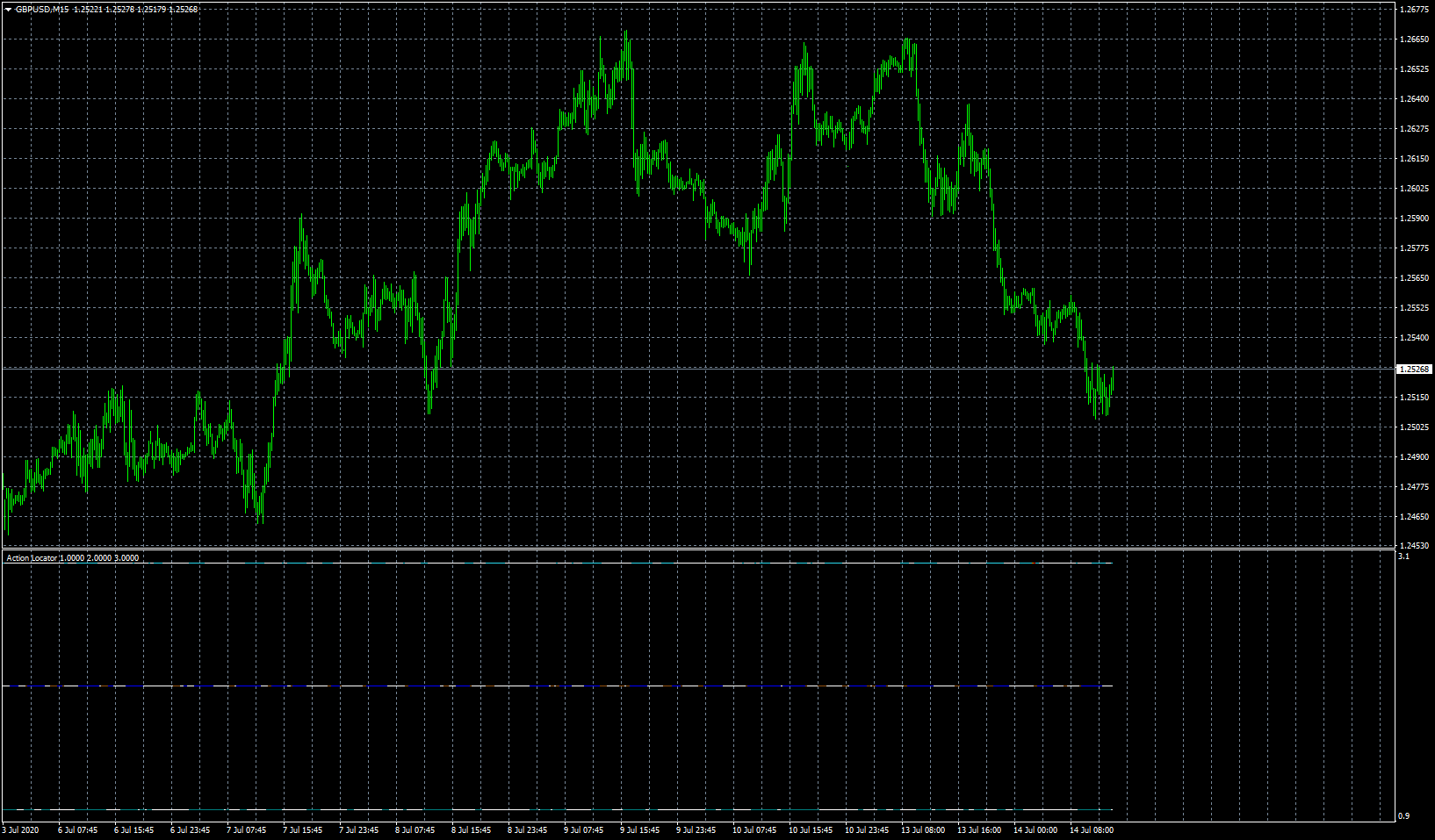Click the 1.26775 price axis label
The height and width of the screenshot is (840, 1435).
pyautogui.click(x=1414, y=10)
